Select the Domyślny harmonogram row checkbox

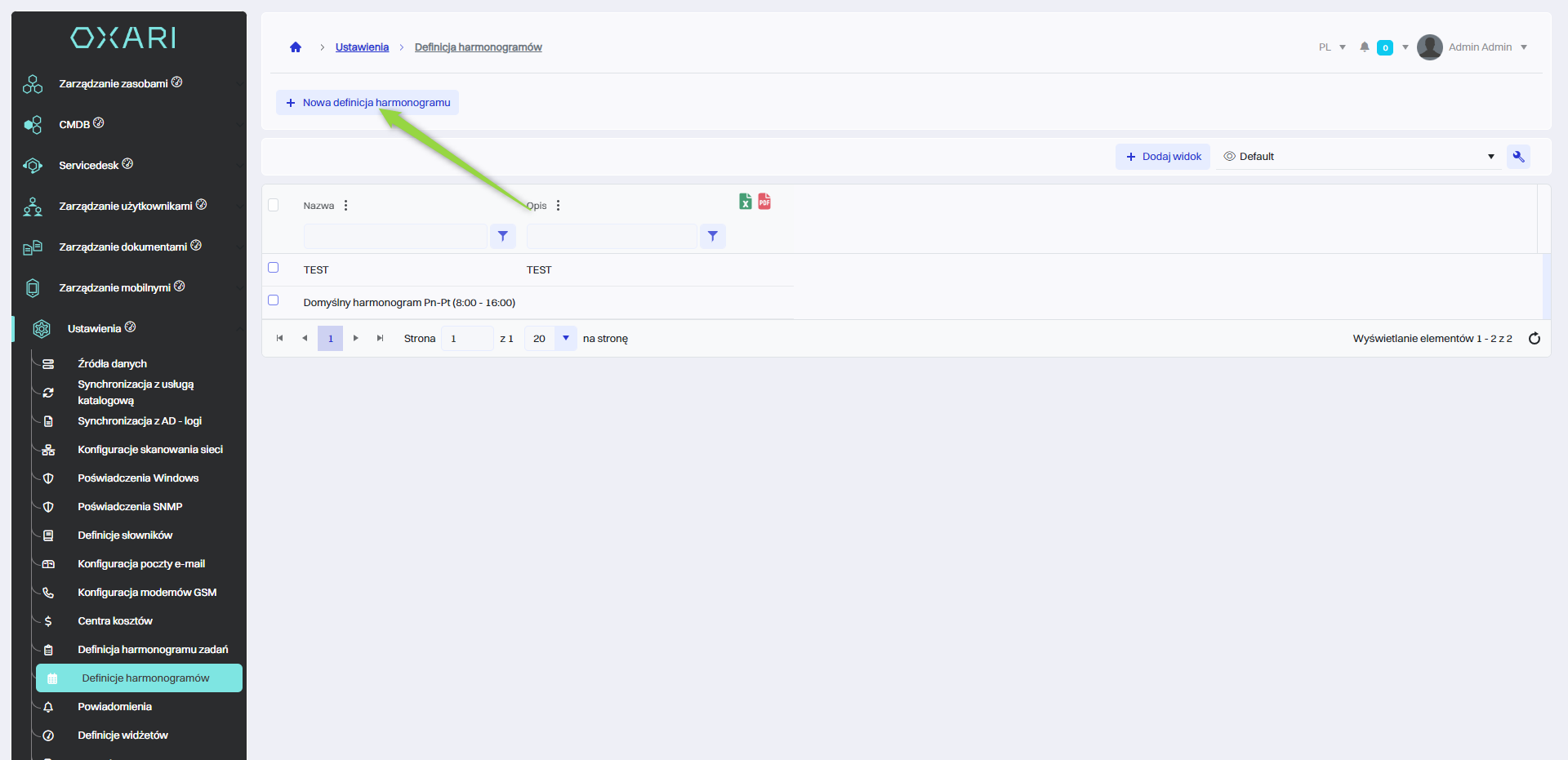(x=274, y=300)
